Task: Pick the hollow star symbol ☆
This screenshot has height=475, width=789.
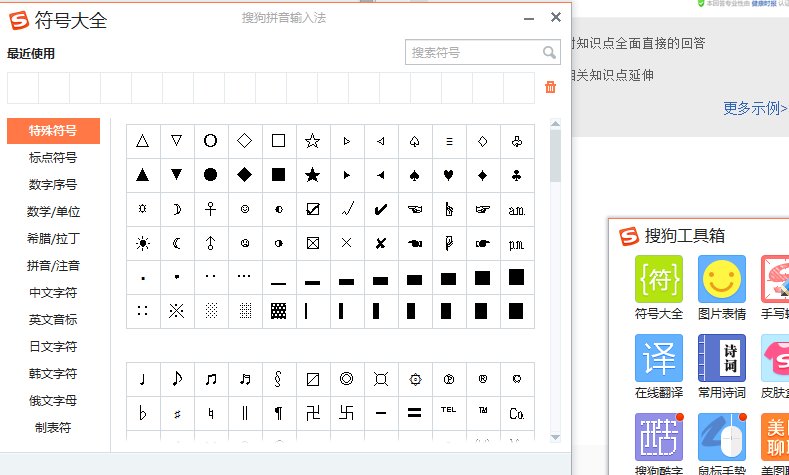Action: [x=312, y=141]
